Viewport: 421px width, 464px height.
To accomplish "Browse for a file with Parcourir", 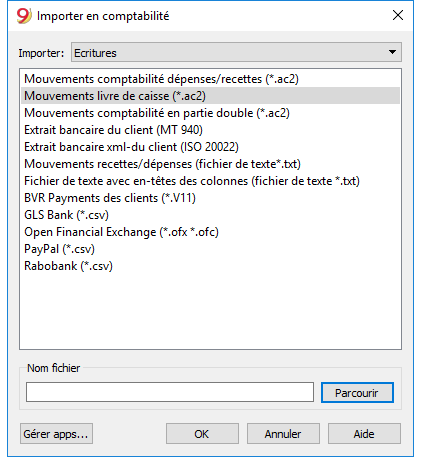I will [x=357, y=393].
